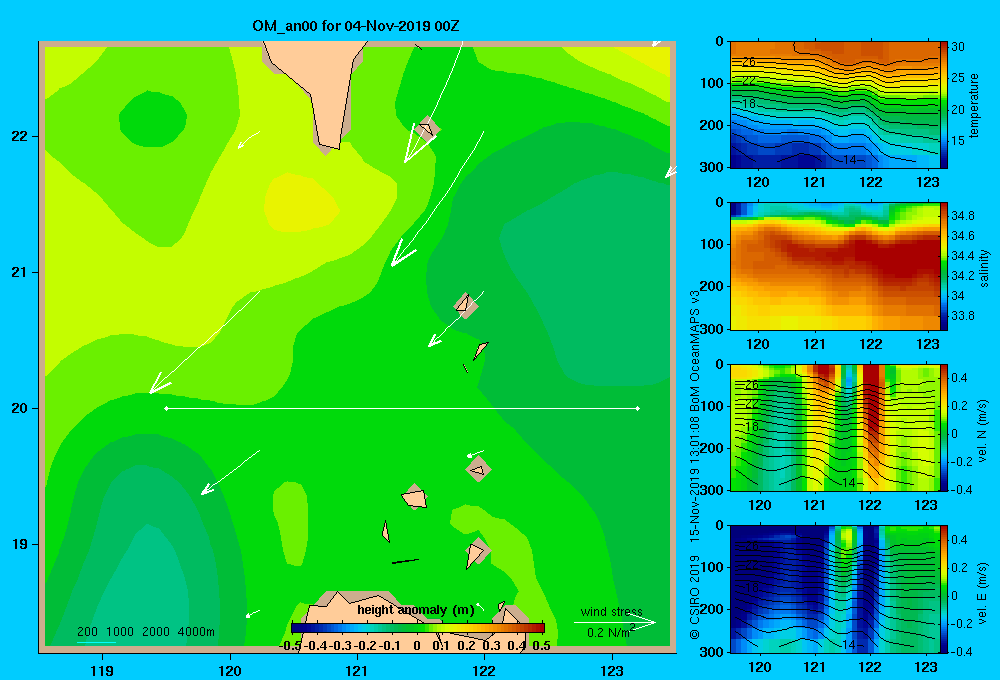Click the salinity section panel

(x=834, y=266)
